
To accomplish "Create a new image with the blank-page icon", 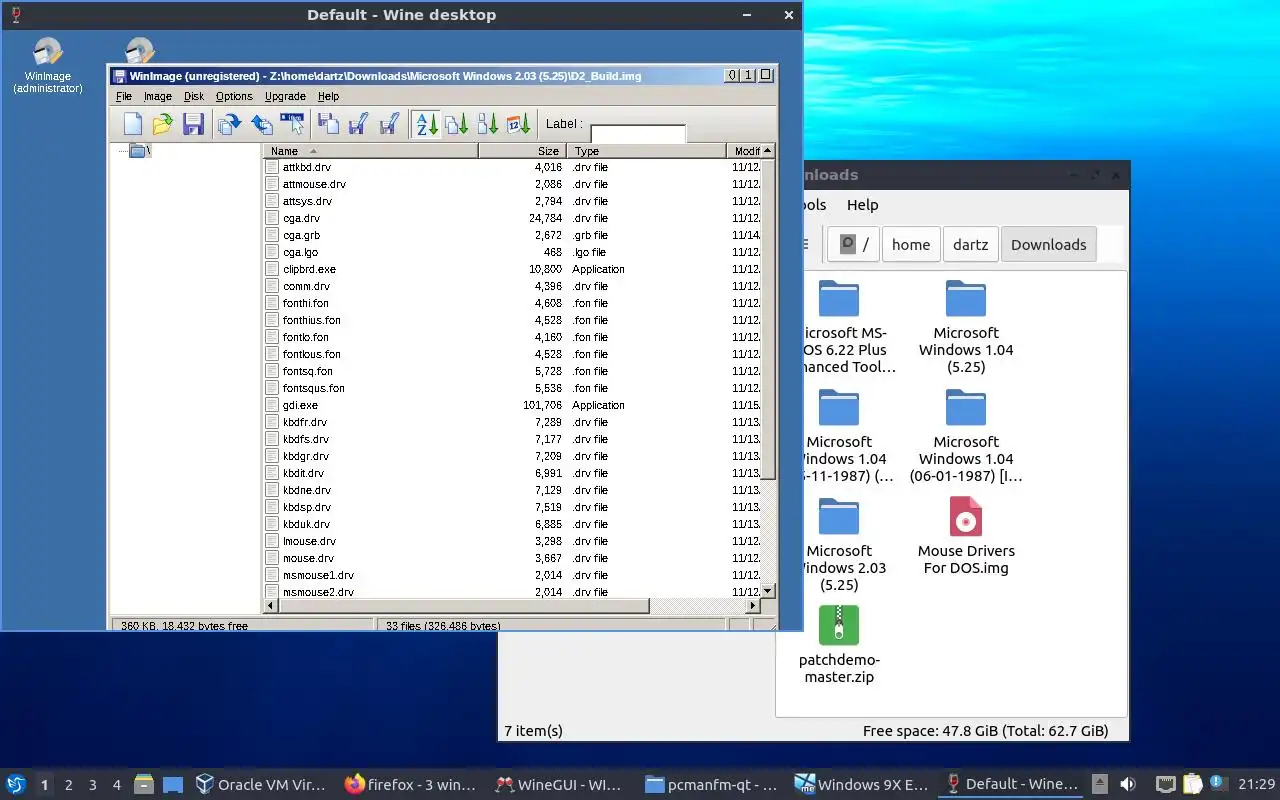I will click(133, 124).
